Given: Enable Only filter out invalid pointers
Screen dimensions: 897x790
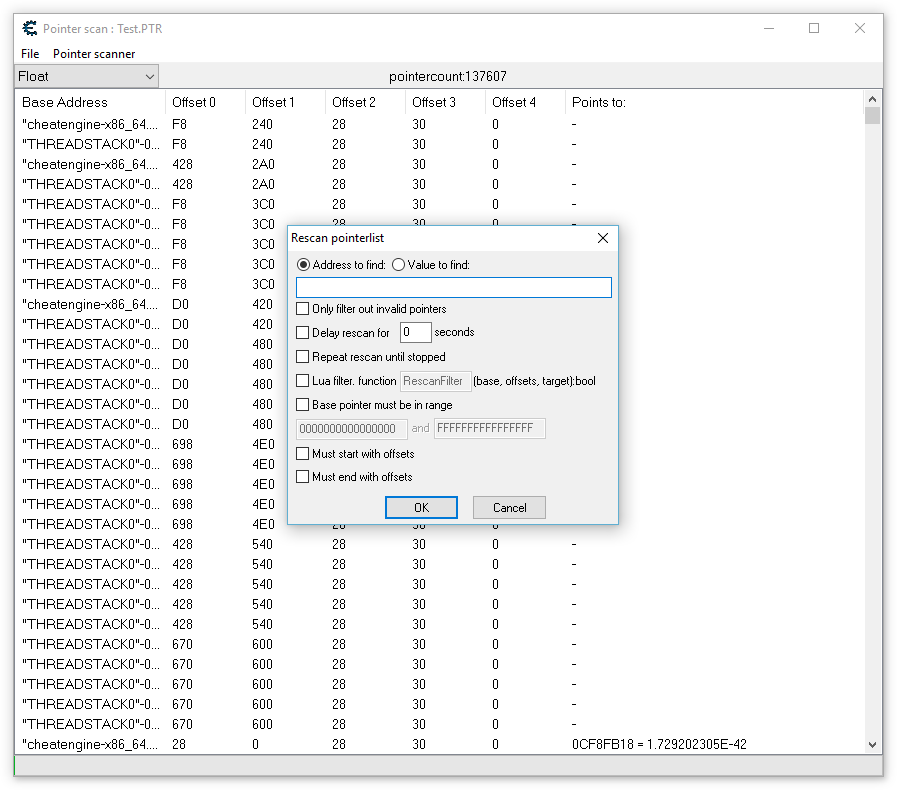Looking at the screenshot, I should 303,309.
